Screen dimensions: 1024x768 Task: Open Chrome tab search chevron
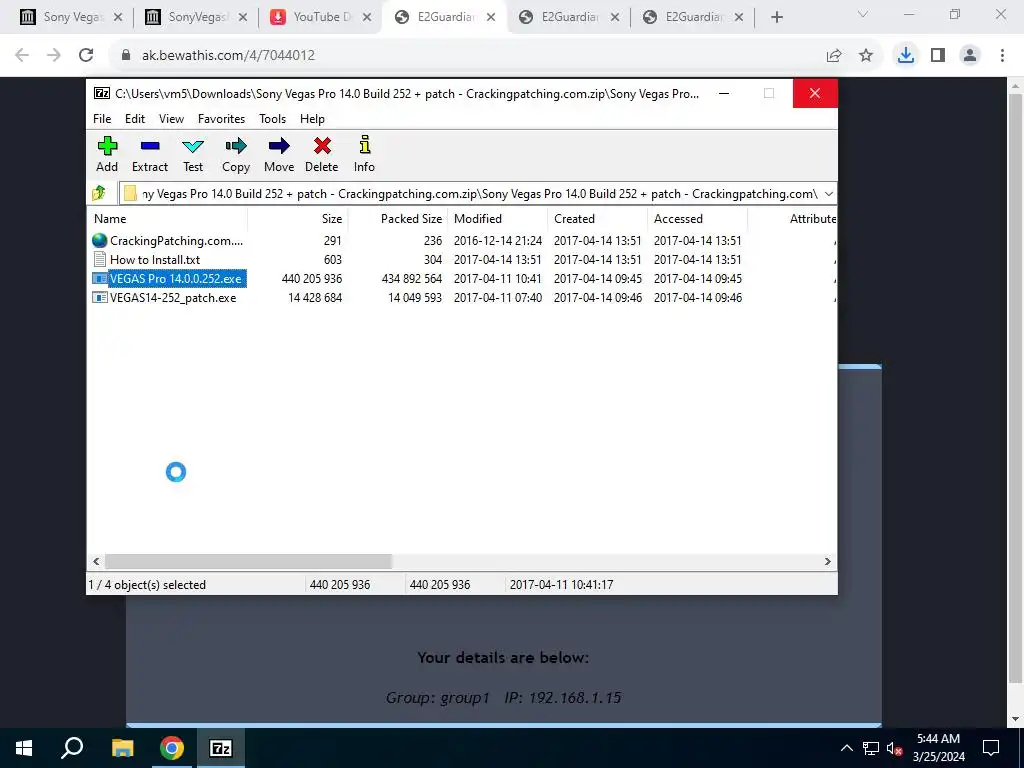tap(863, 14)
